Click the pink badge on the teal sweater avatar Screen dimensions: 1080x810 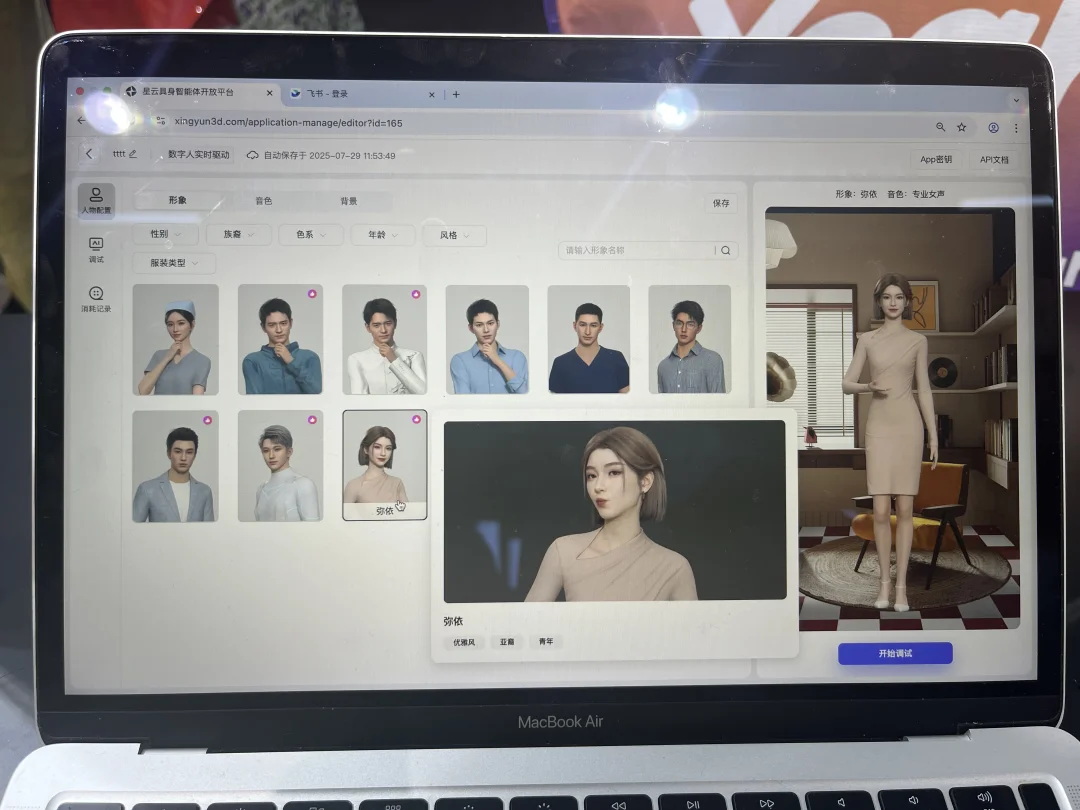click(x=312, y=293)
